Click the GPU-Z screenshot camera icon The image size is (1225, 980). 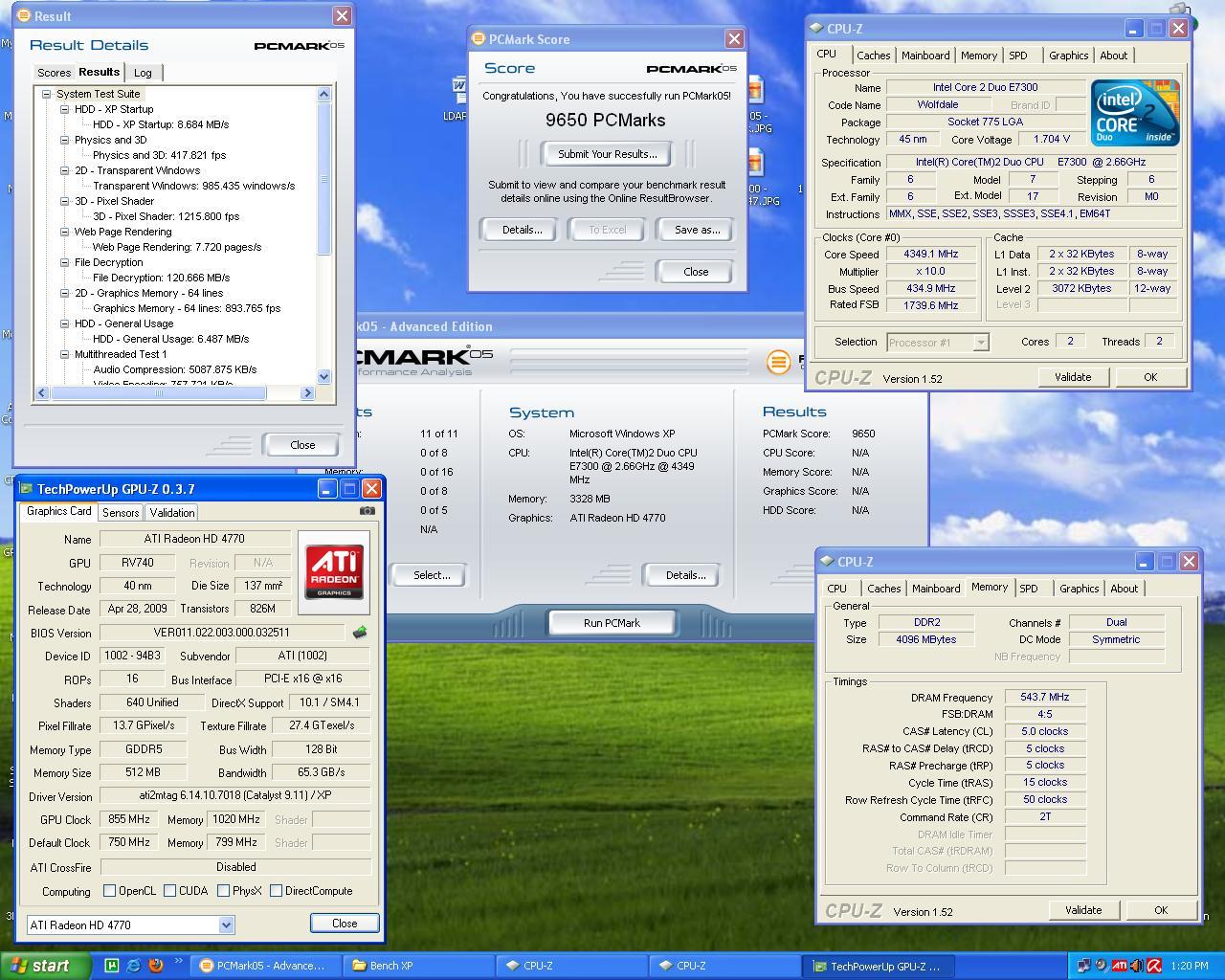coord(367,511)
